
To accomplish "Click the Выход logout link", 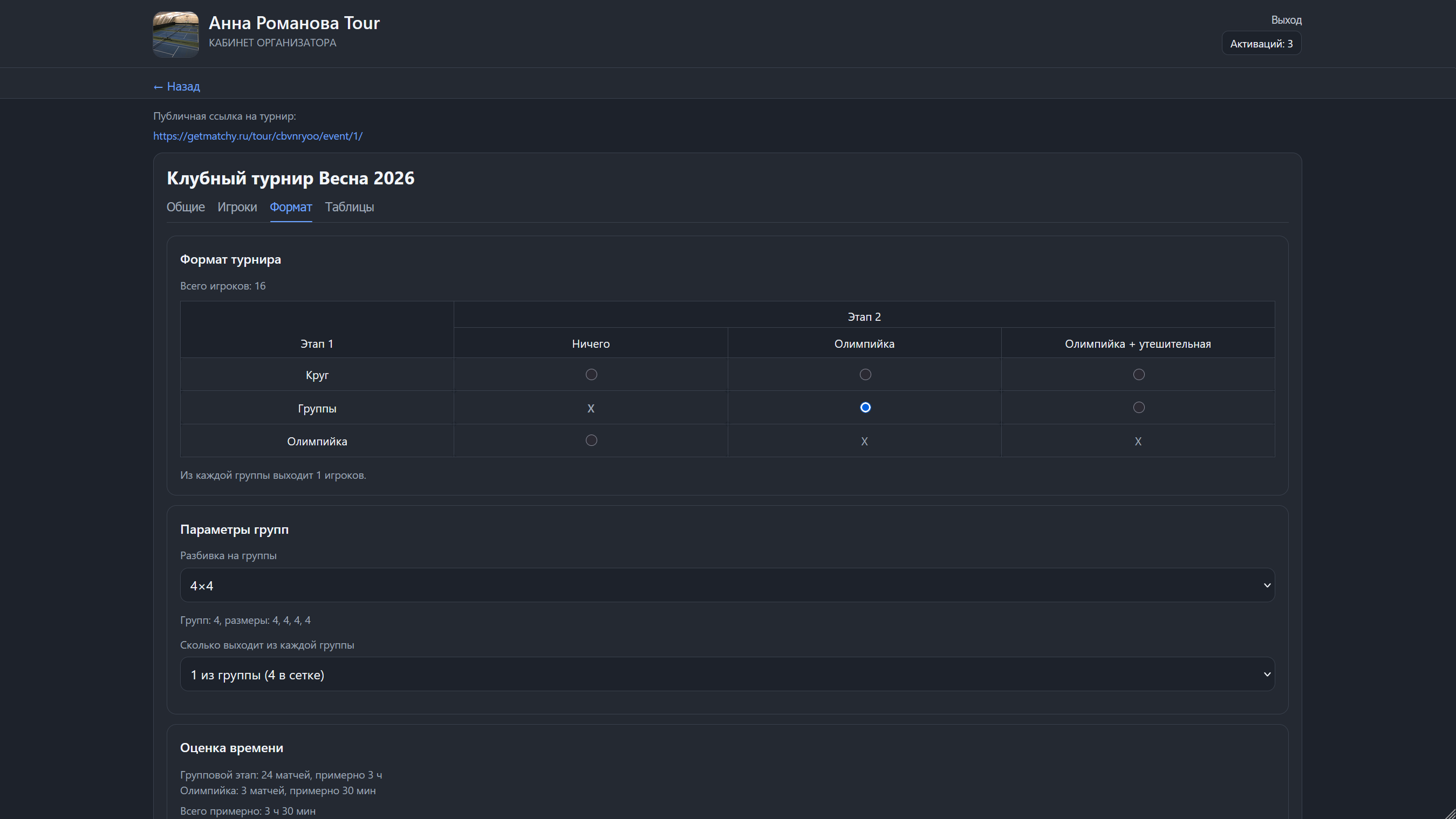I will click(x=1286, y=20).
